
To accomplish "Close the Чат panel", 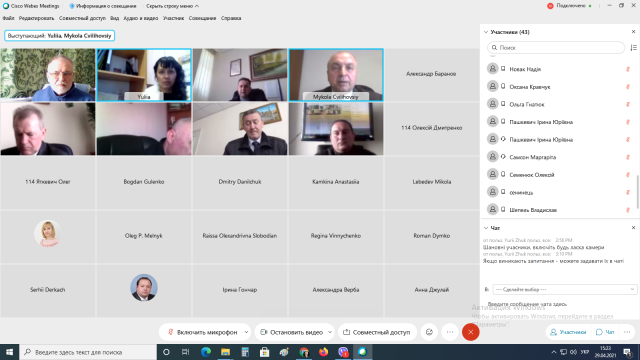I will click(x=633, y=228).
